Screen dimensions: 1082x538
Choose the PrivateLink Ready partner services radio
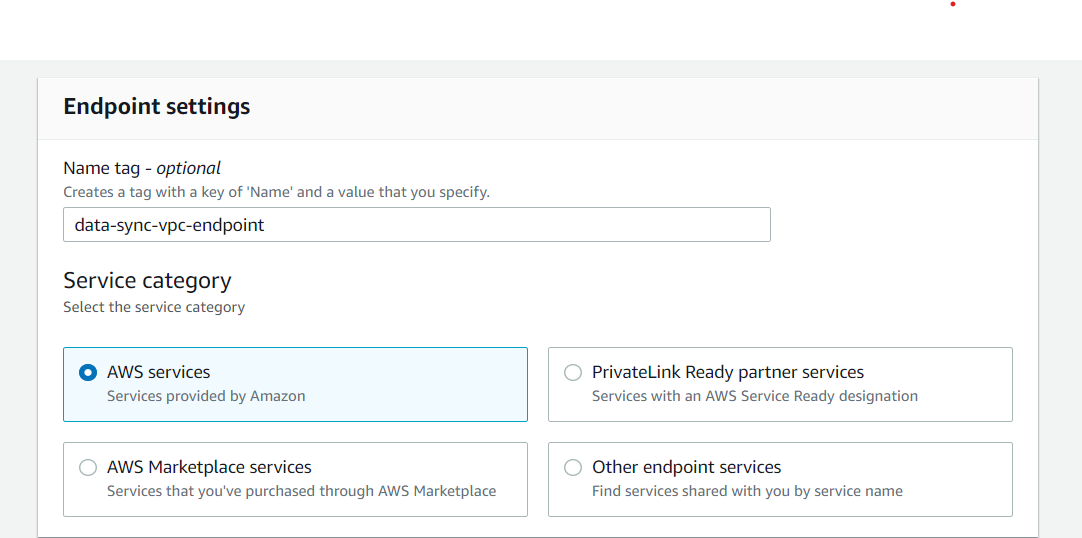click(573, 372)
